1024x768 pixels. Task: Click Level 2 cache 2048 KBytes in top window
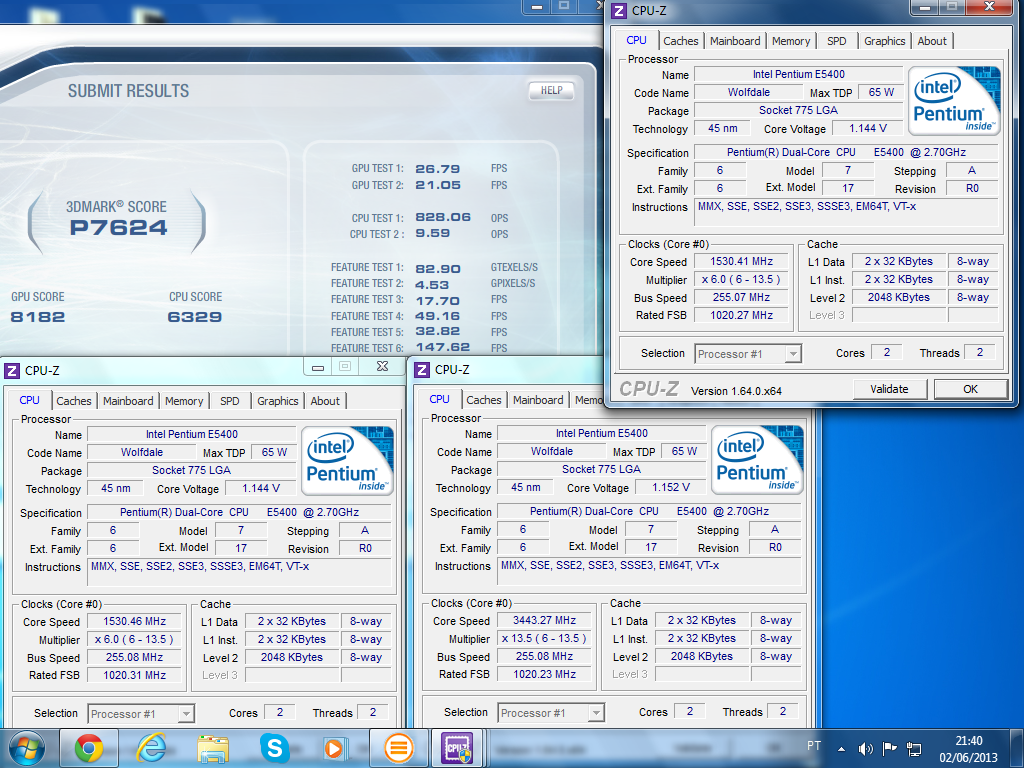(899, 297)
